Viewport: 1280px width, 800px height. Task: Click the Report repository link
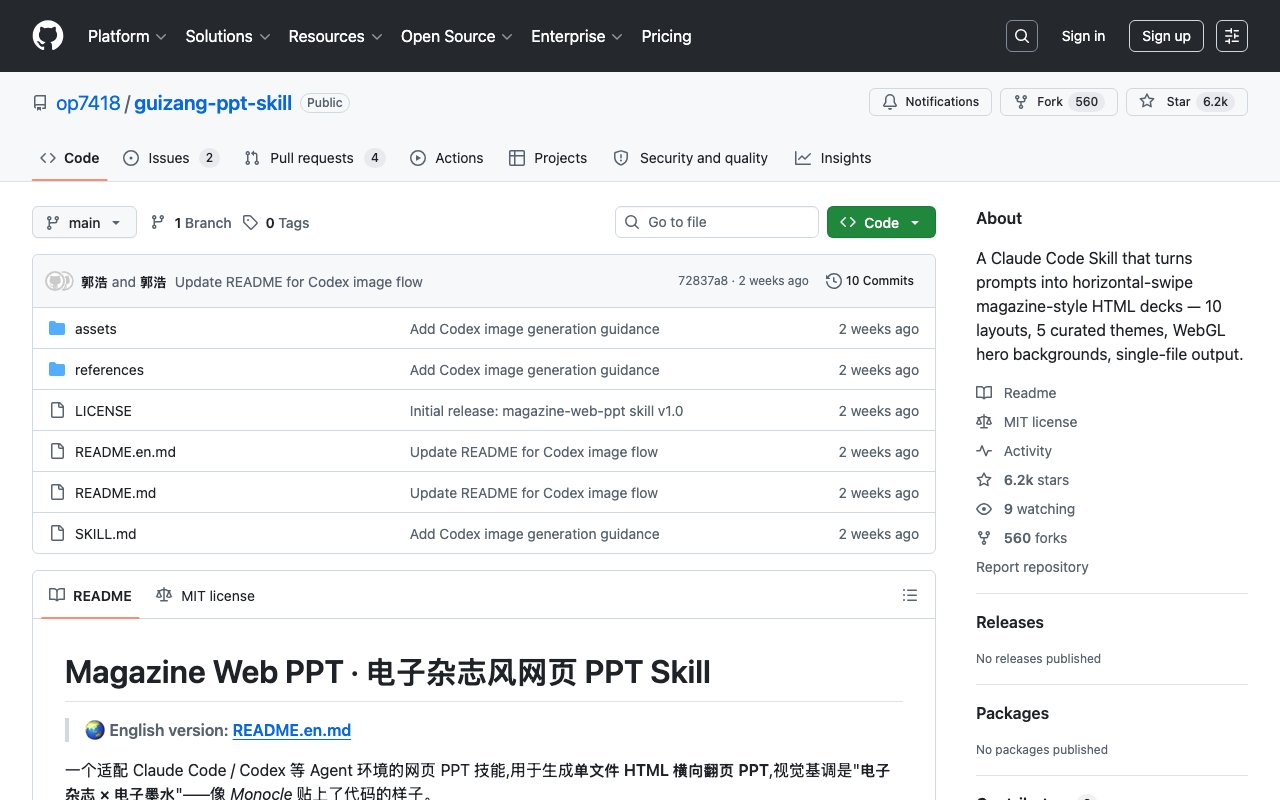[1032, 567]
